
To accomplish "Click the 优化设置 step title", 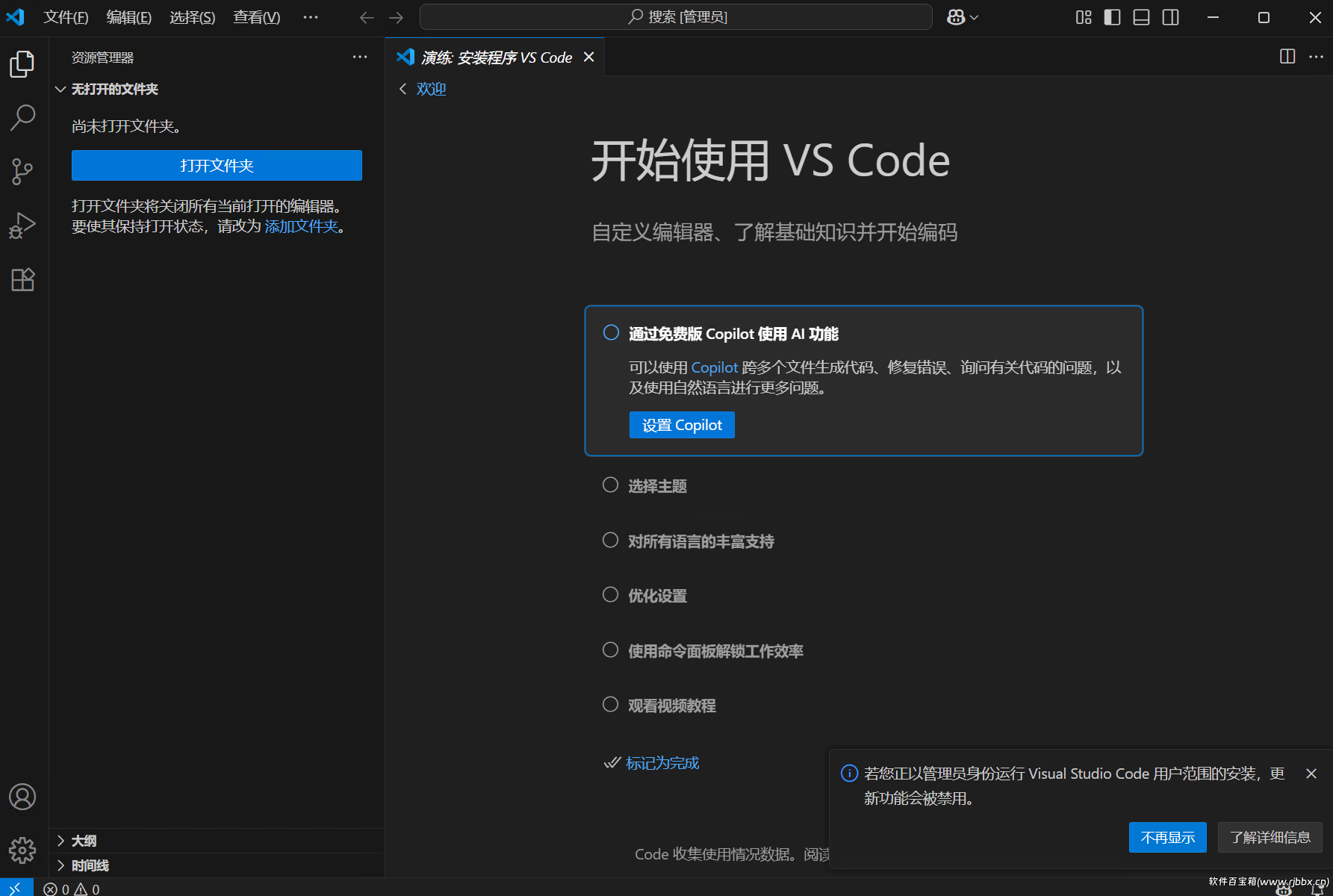I will tap(657, 596).
